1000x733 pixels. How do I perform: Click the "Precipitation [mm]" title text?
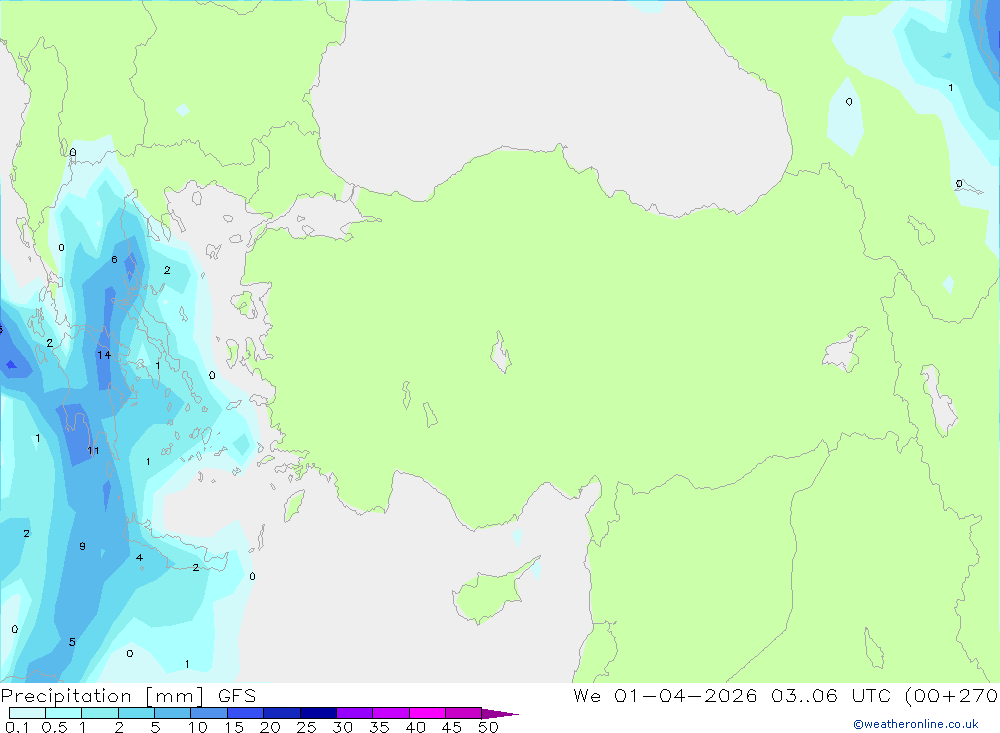coord(102,696)
